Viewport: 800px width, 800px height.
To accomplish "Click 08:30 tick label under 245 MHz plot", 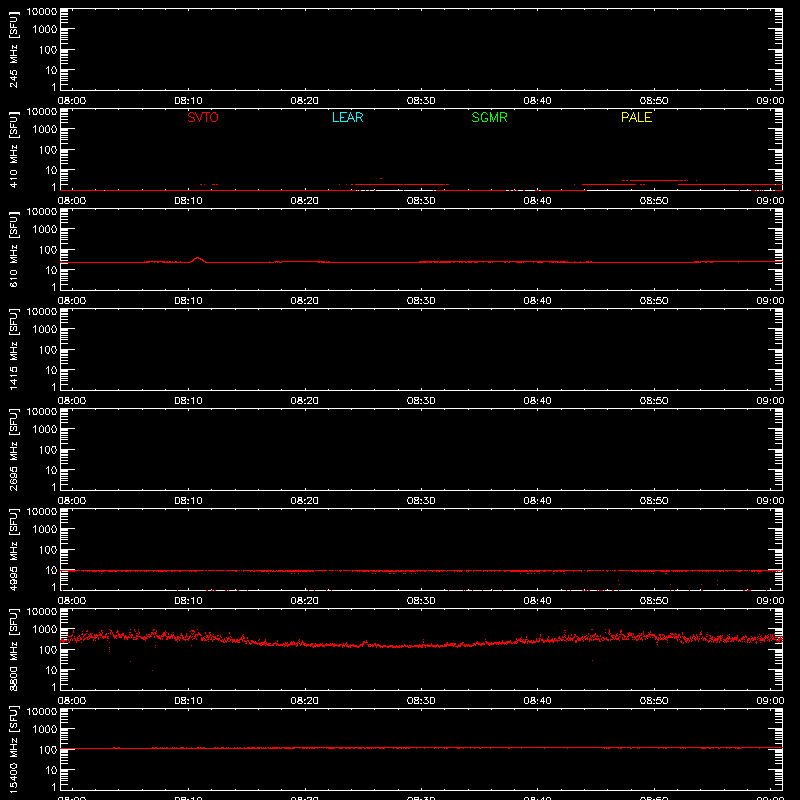I will pyautogui.click(x=421, y=101).
